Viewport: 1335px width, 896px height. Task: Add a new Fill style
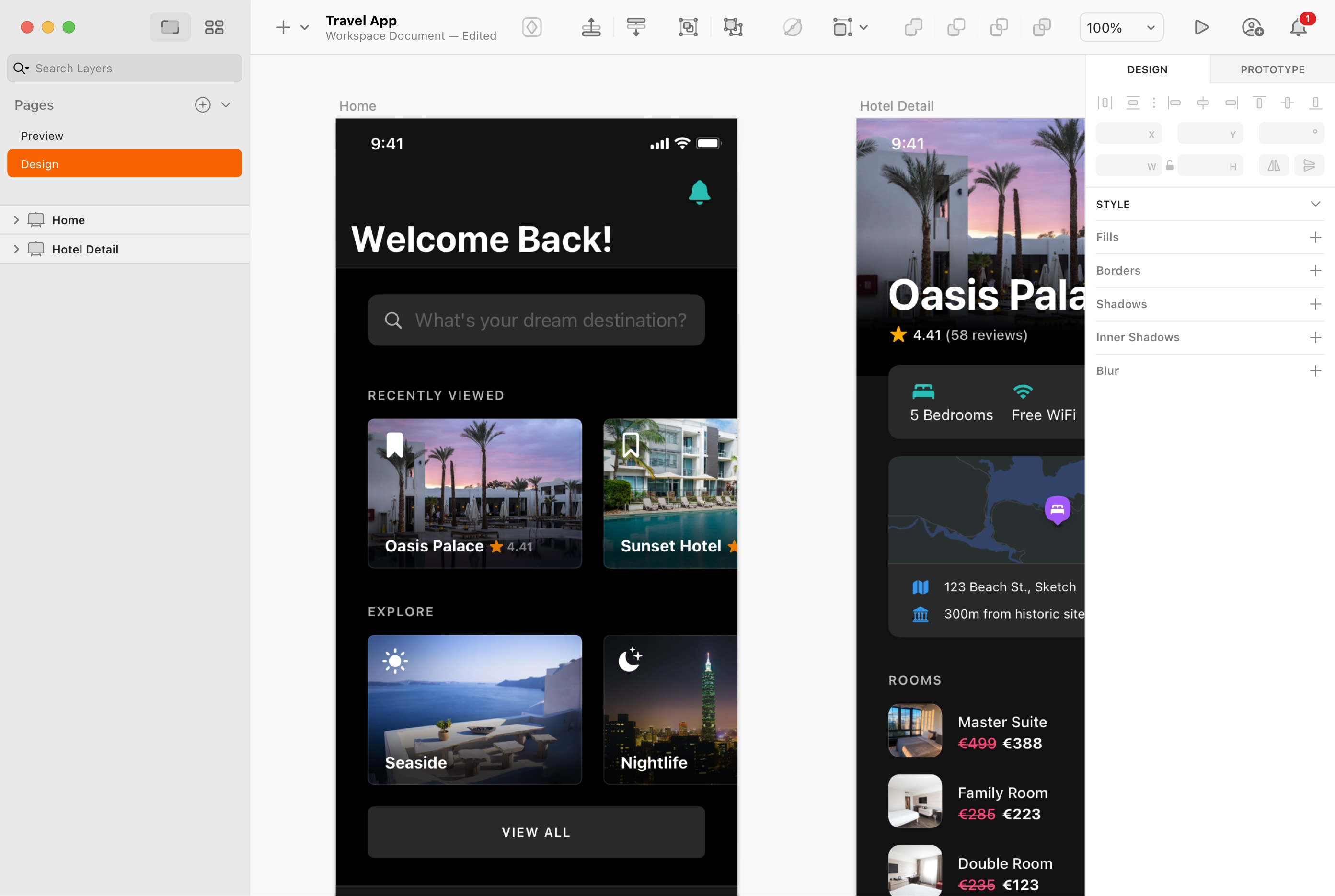[1315, 237]
